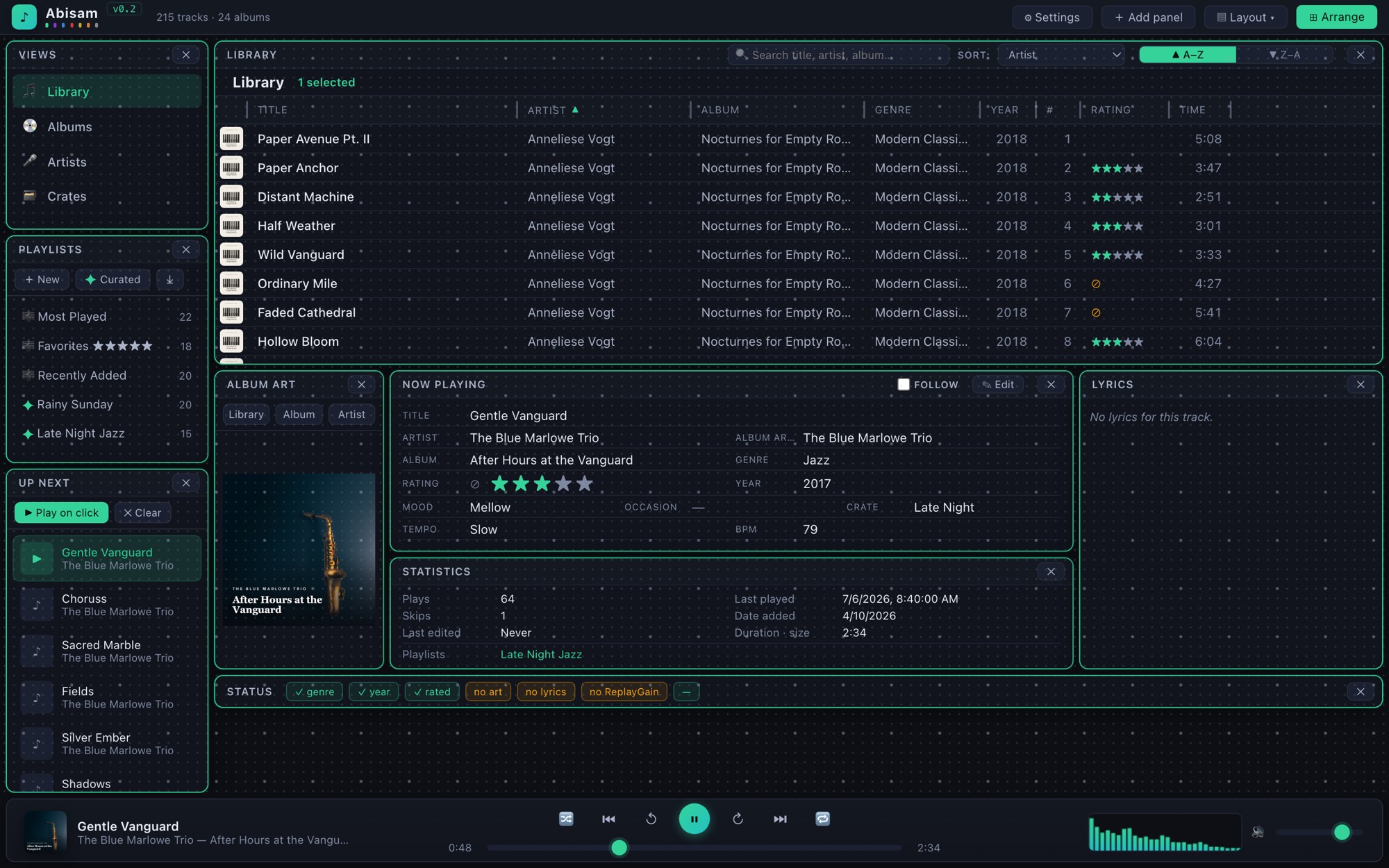This screenshot has width=1389, height=868.
Task: Clear the Up Next queue
Action: 142,512
